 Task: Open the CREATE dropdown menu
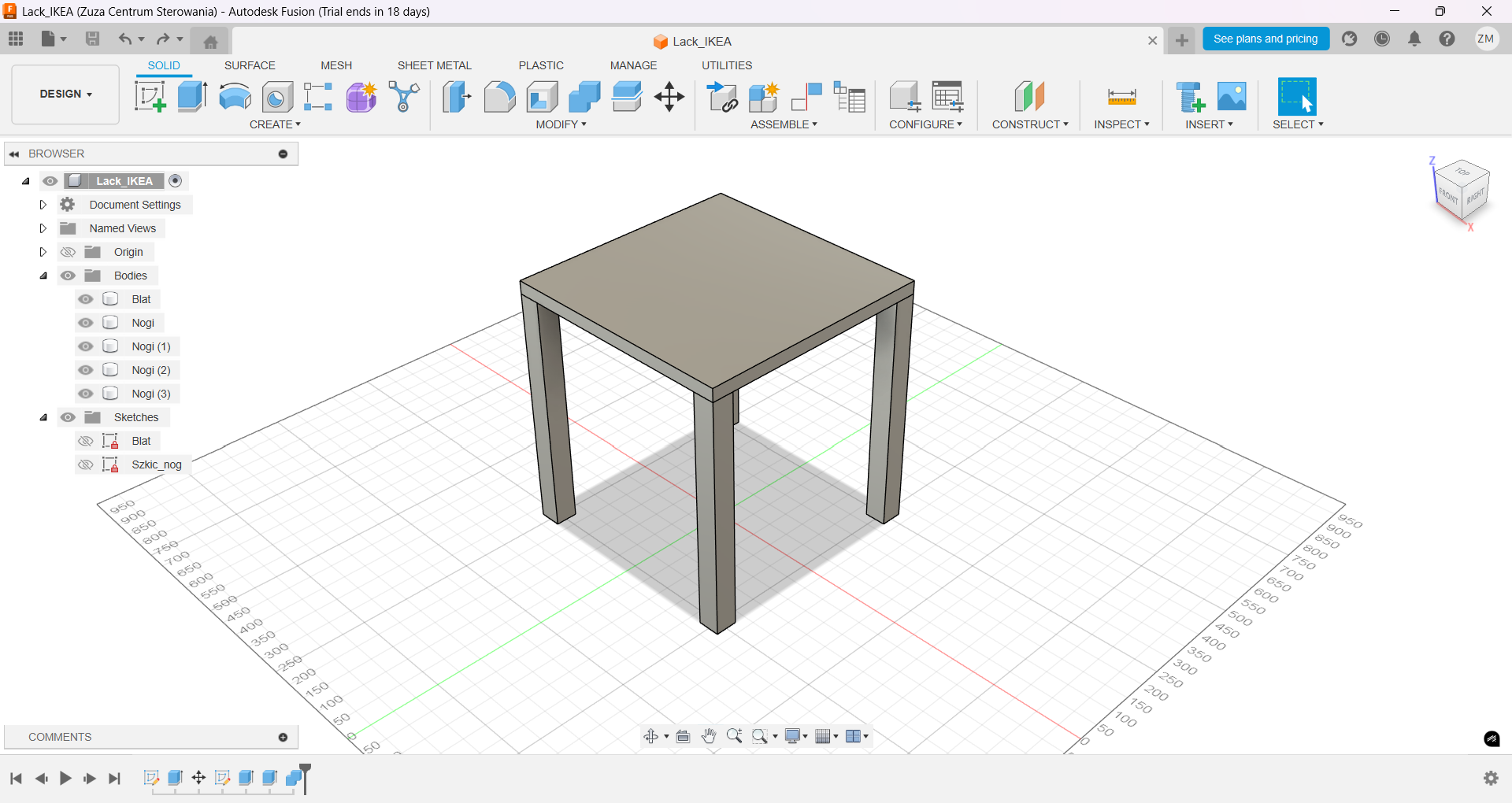pyautogui.click(x=276, y=124)
